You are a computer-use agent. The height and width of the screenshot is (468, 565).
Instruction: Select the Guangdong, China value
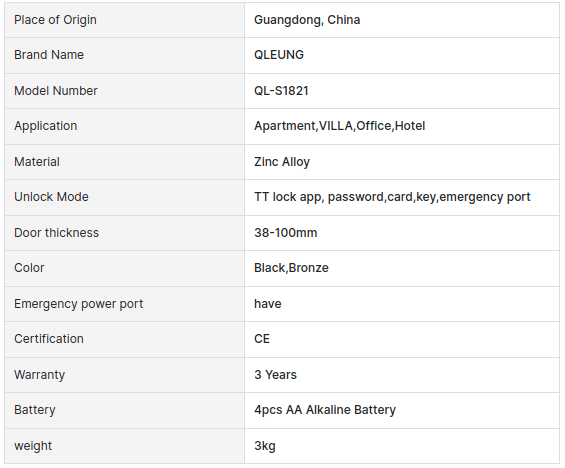click(x=307, y=20)
